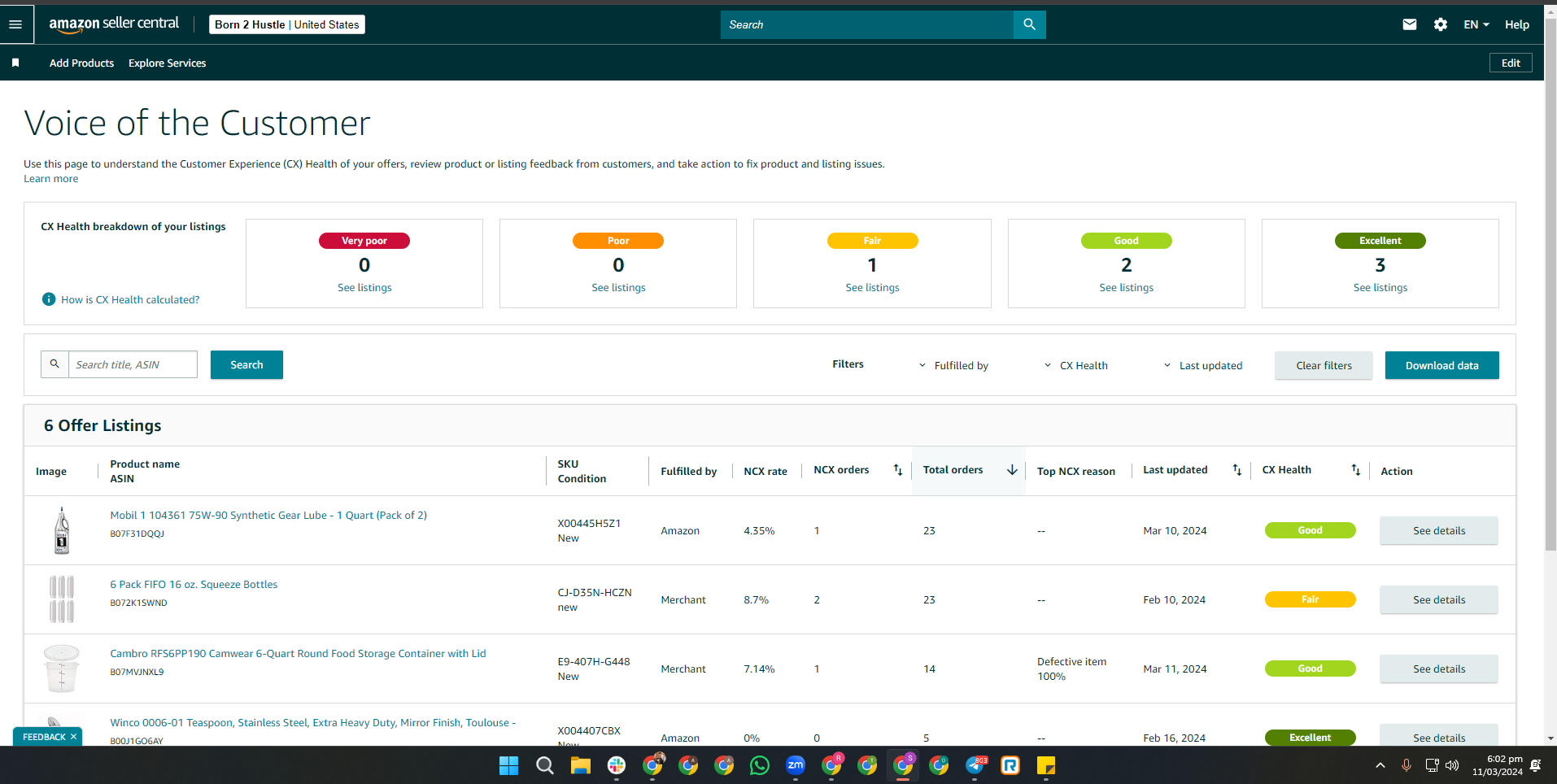The height and width of the screenshot is (784, 1557).
Task: Sort Total orders with down arrow
Action: tap(1012, 470)
